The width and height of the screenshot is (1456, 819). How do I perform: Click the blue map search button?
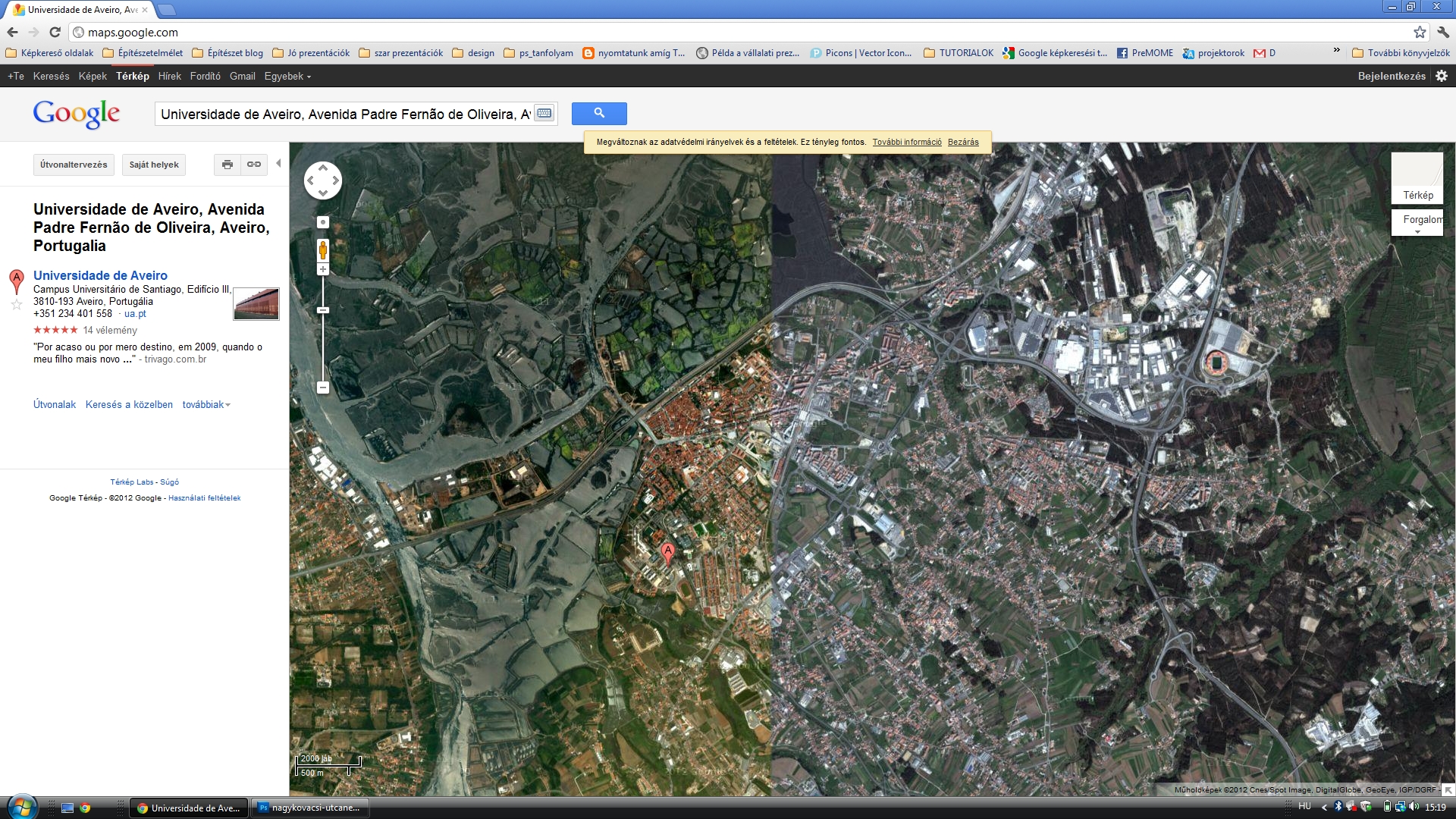pos(599,114)
